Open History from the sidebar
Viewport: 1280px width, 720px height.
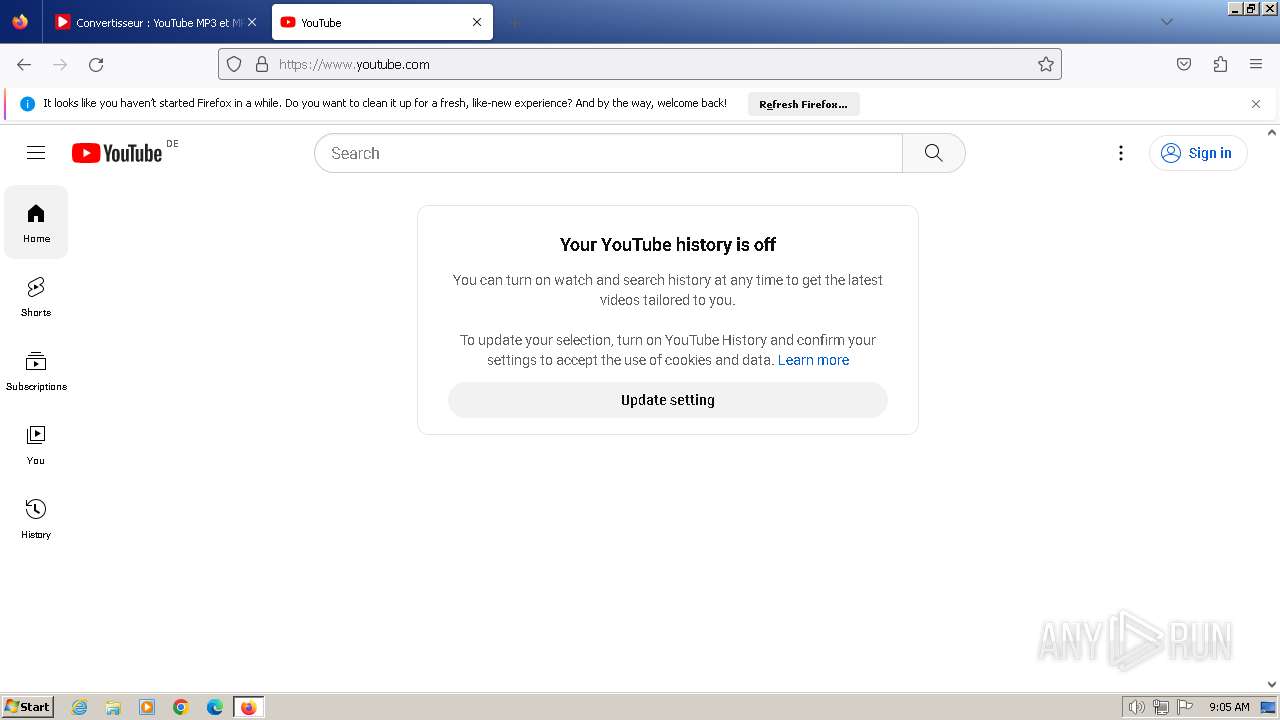pos(36,518)
